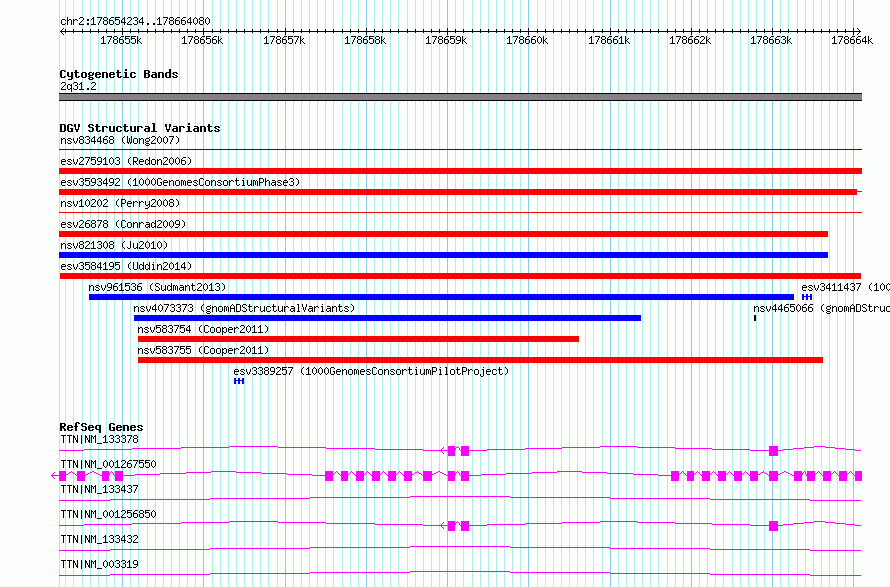Click the red bar of esv3584195

pos(460,276)
